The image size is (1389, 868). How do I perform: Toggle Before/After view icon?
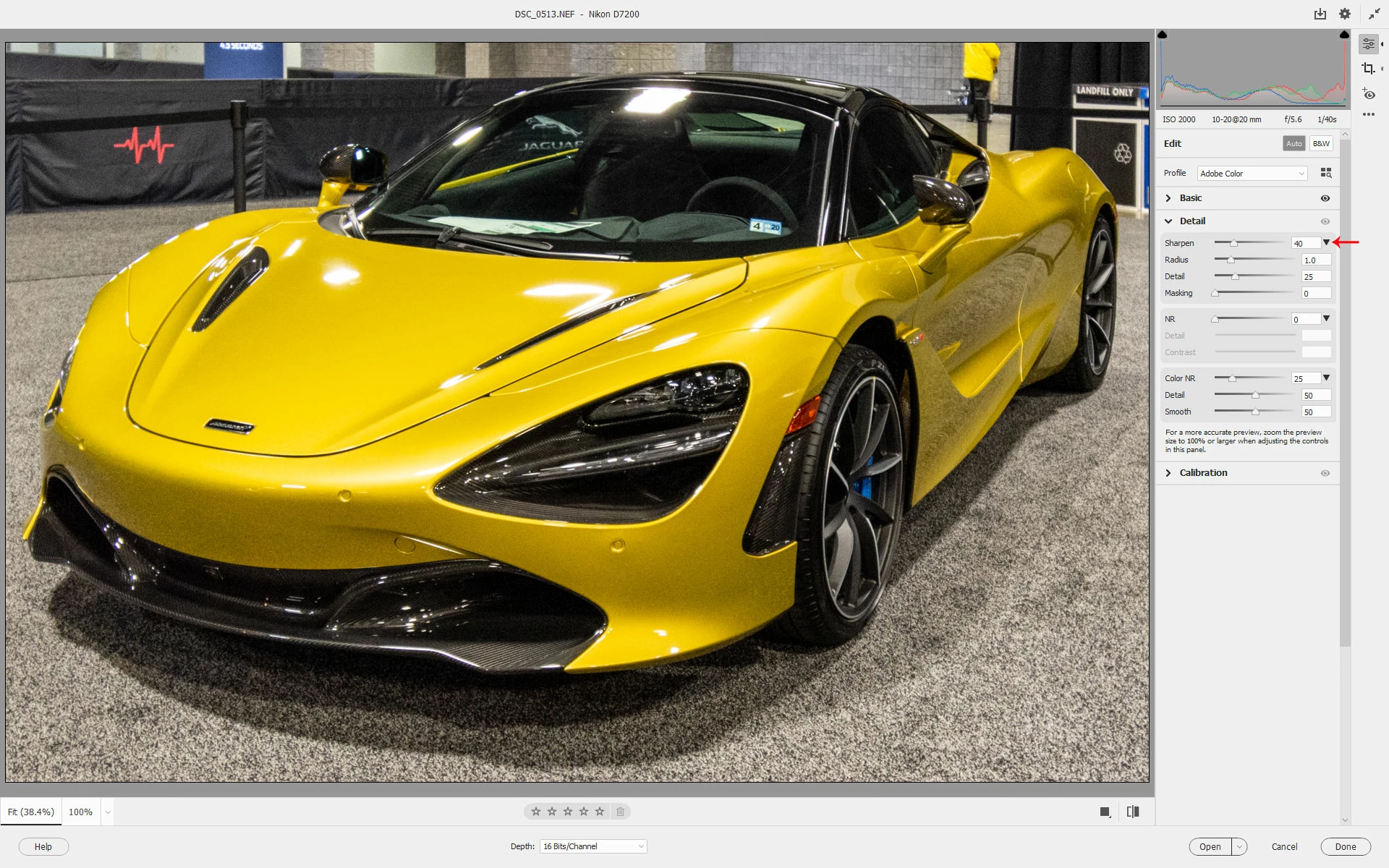[1133, 812]
